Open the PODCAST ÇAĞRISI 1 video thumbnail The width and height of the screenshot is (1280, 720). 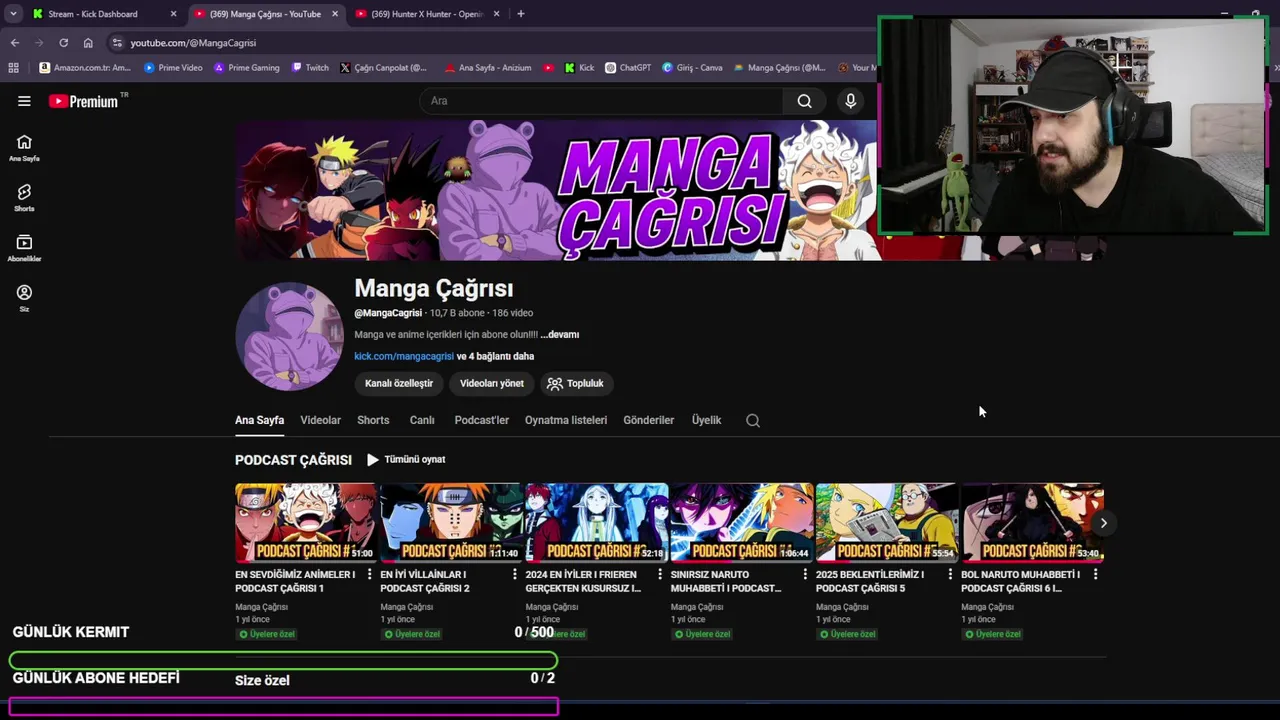[306, 523]
